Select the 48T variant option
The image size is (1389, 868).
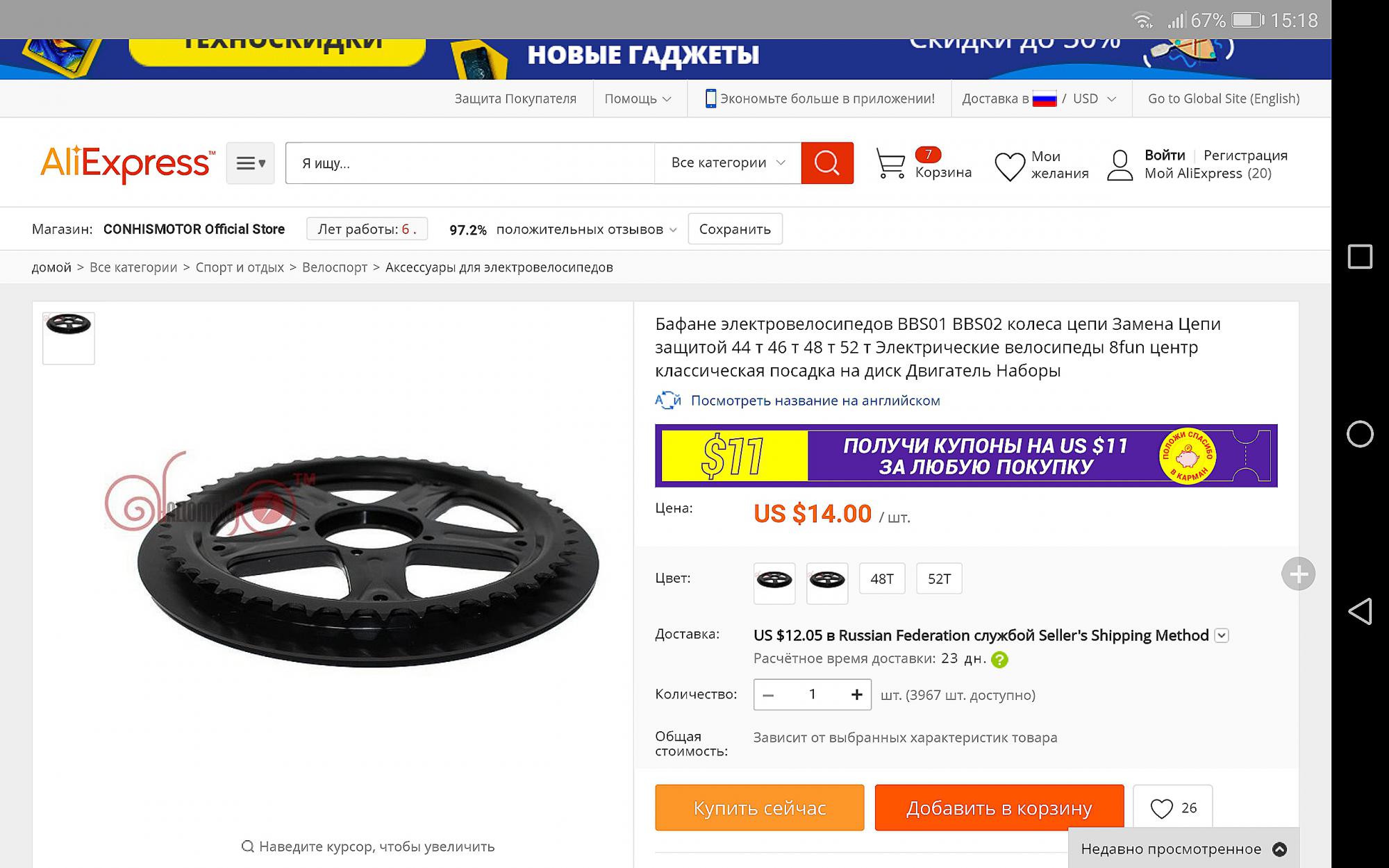(x=882, y=578)
